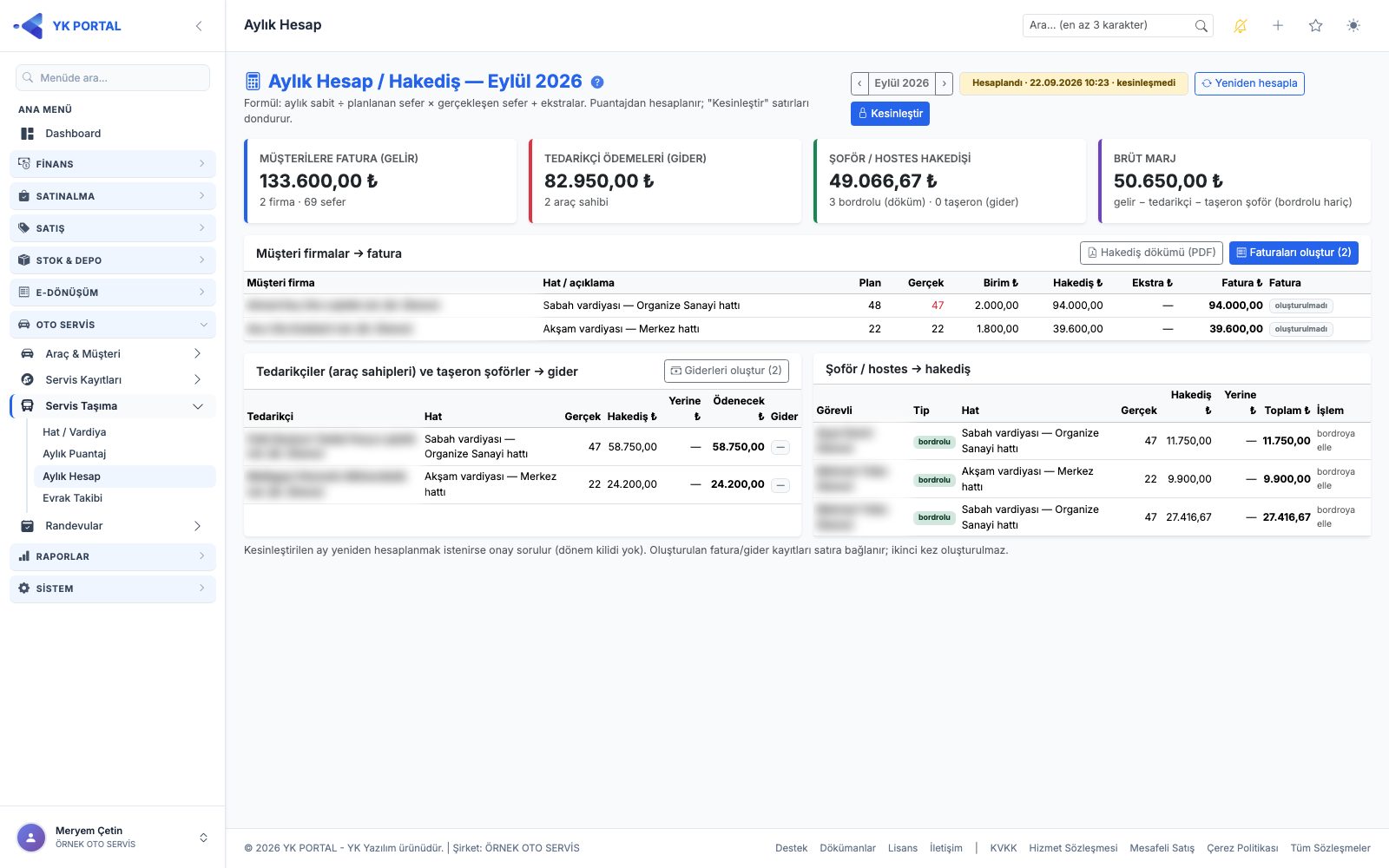Viewport: 1389px width, 868px height.
Task: Click the plus quick-add icon
Action: pyautogui.click(x=1278, y=26)
